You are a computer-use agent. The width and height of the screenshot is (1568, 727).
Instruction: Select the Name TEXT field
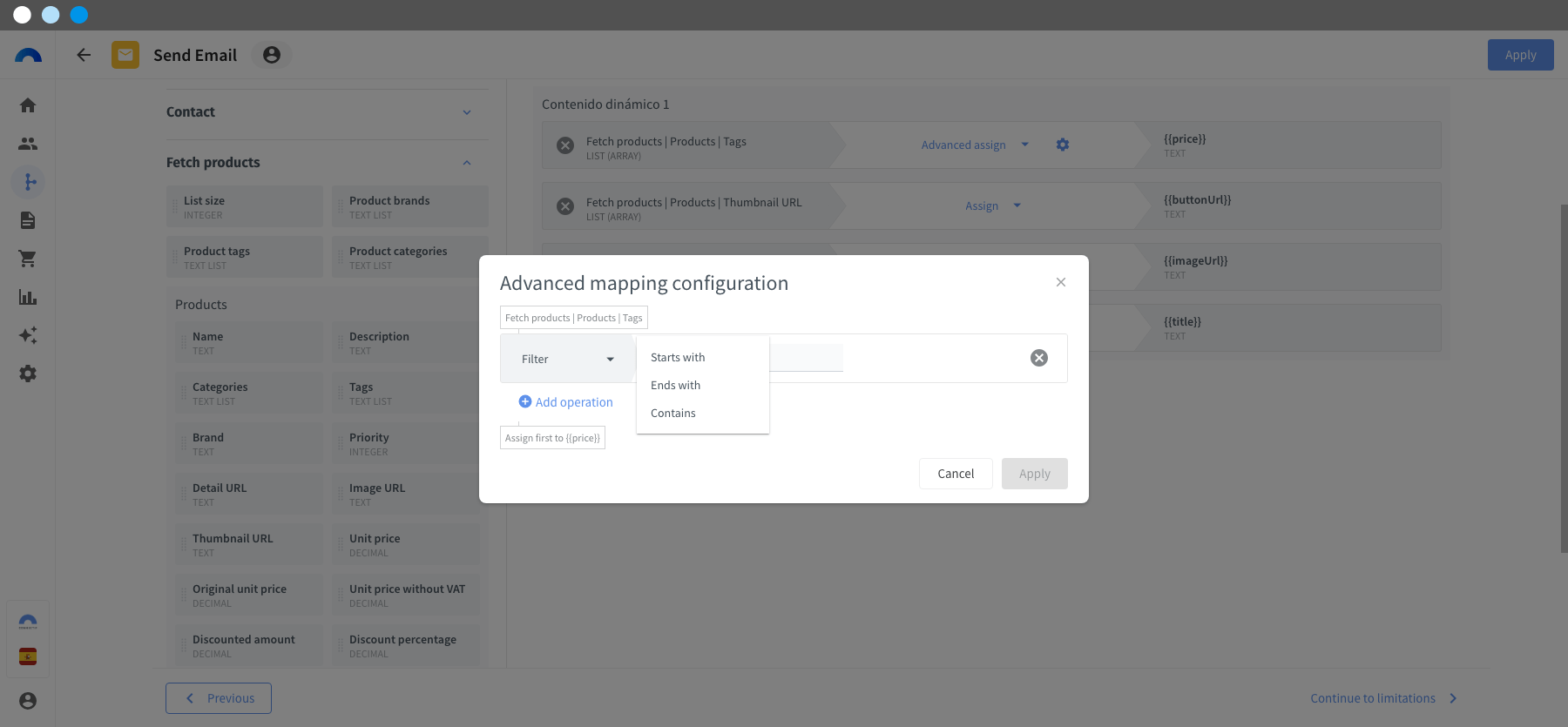(249, 342)
